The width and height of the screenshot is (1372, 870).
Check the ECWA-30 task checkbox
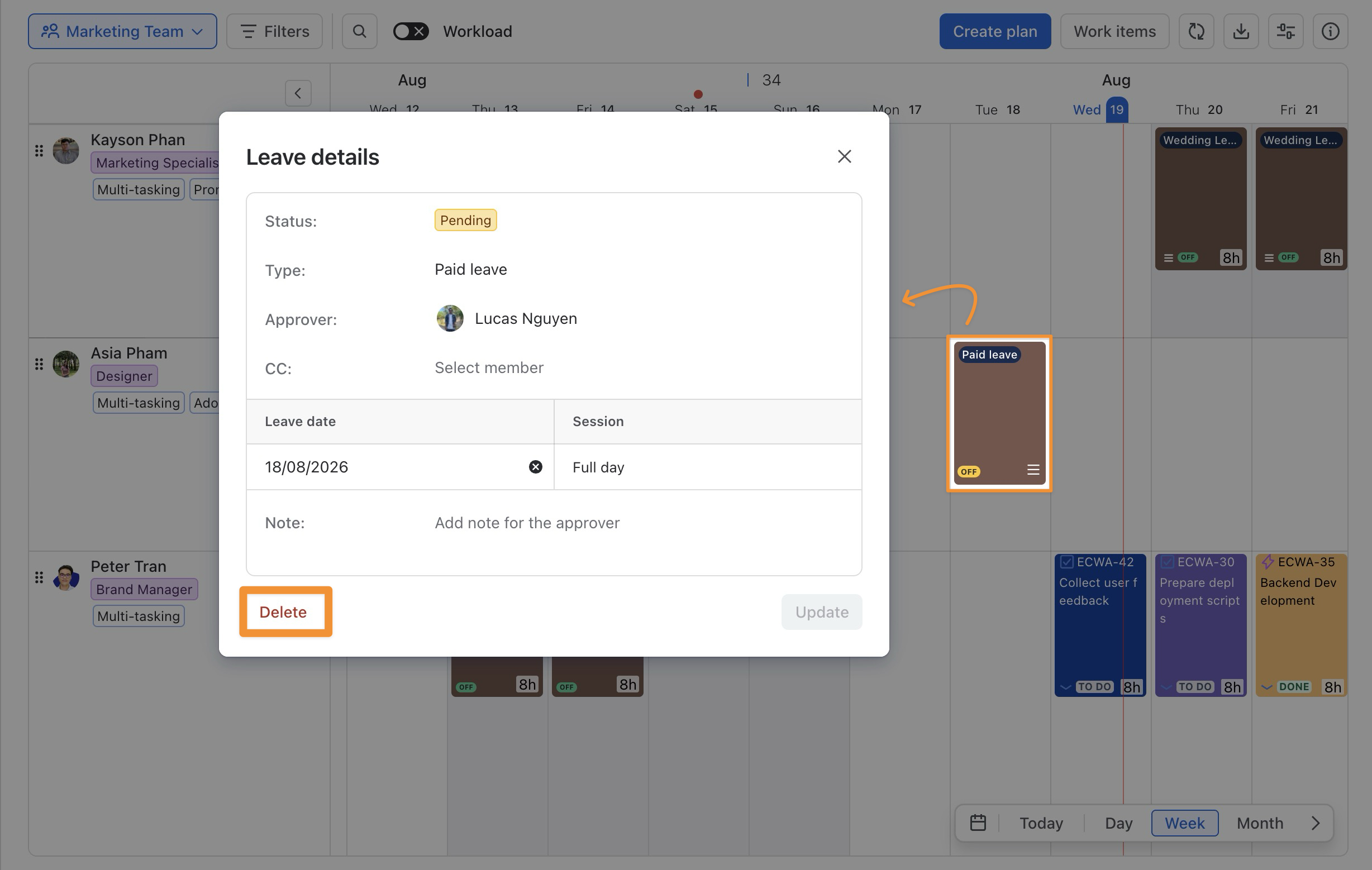(1166, 562)
